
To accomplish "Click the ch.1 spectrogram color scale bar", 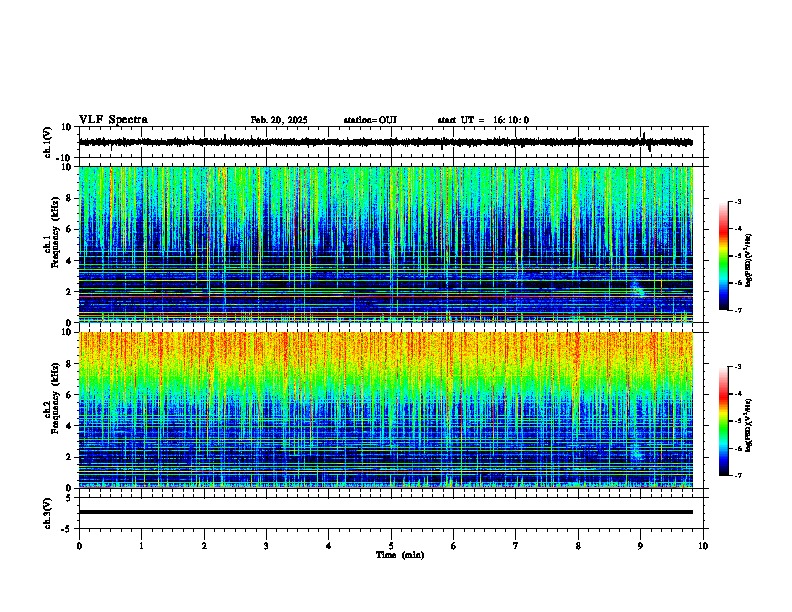I will 723,256.
